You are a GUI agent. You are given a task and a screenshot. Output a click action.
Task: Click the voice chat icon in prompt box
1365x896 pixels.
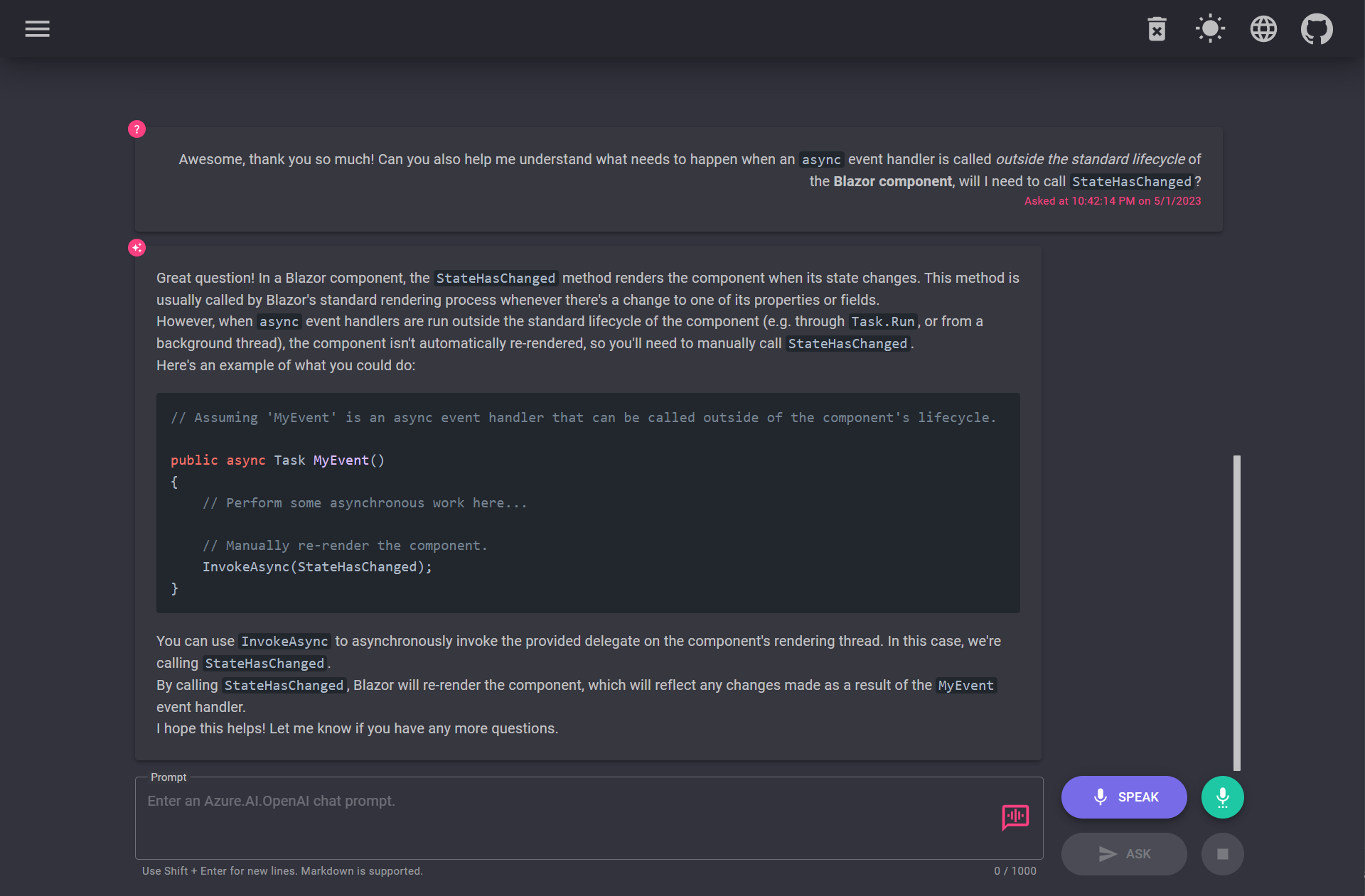point(1015,816)
